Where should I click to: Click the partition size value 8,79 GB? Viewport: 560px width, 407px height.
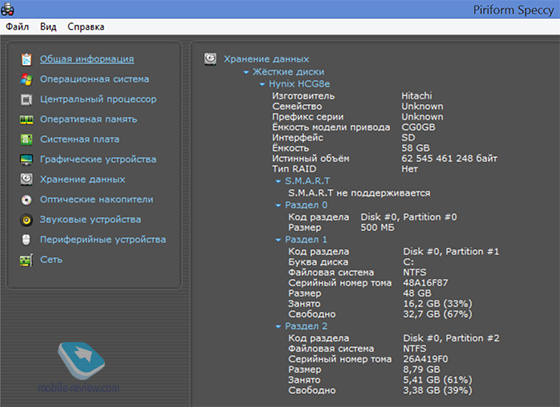coord(421,369)
